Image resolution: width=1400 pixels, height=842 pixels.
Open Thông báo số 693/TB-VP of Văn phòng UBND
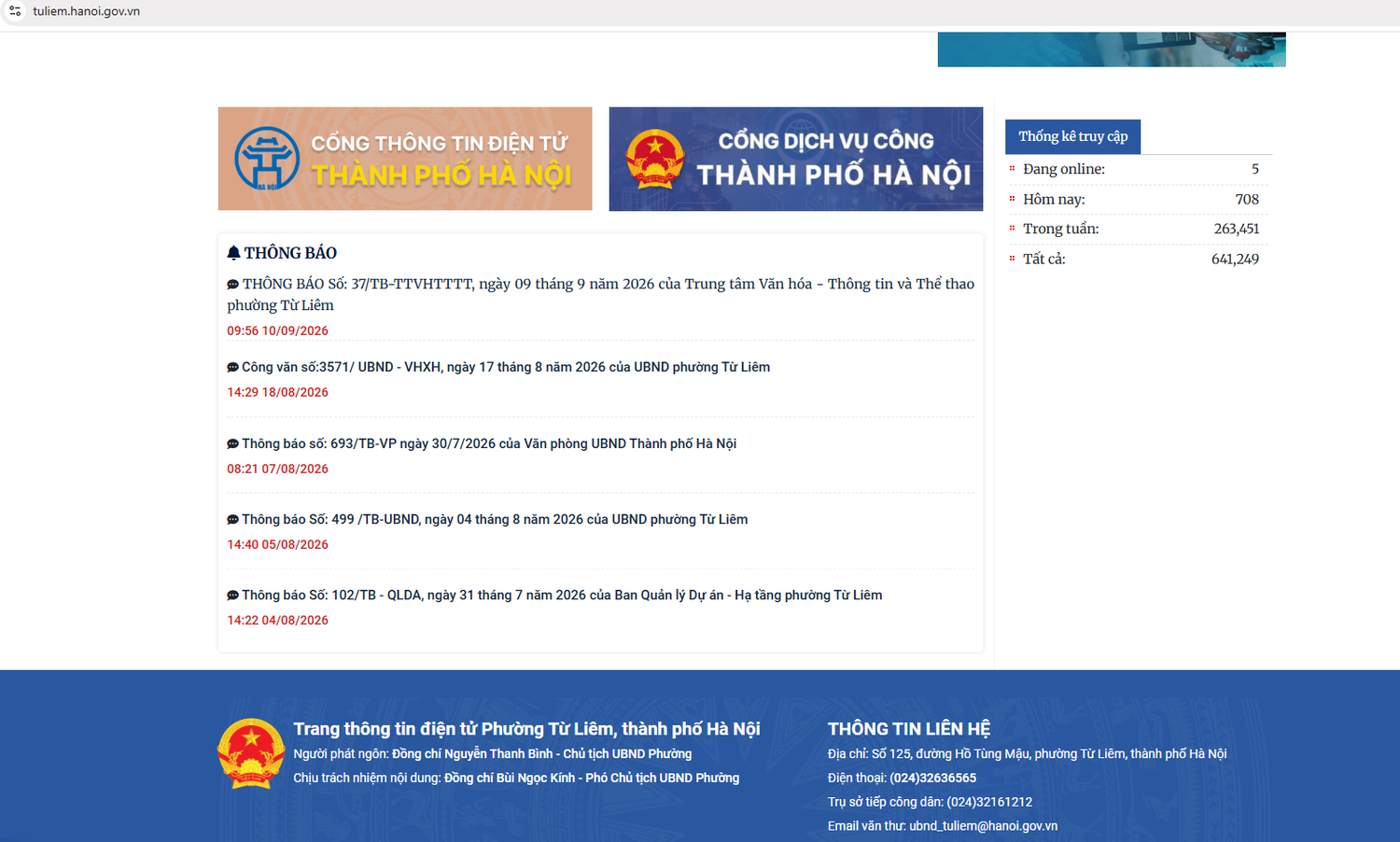[489, 443]
